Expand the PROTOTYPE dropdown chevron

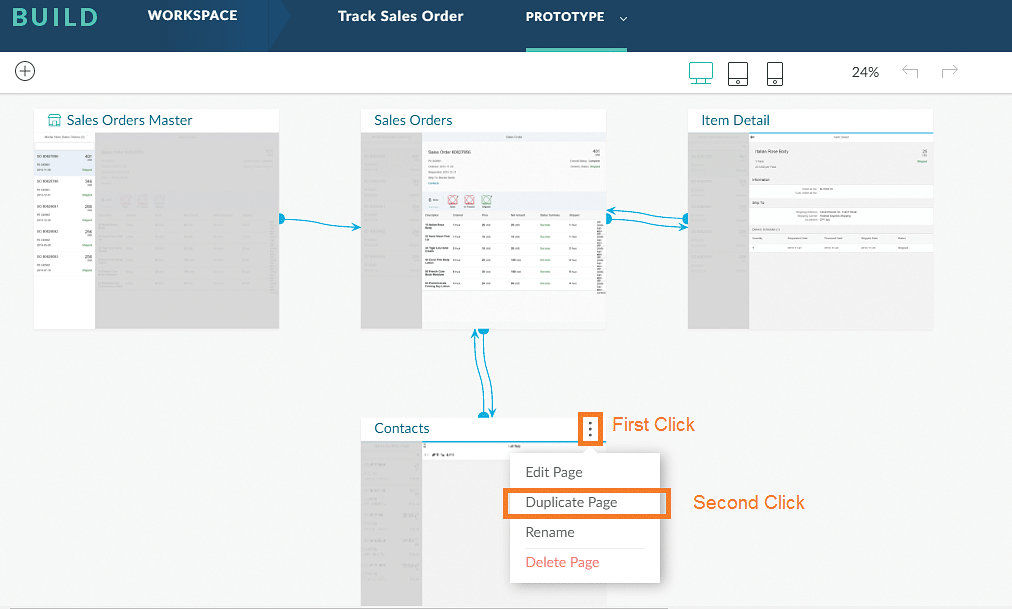[x=624, y=18]
